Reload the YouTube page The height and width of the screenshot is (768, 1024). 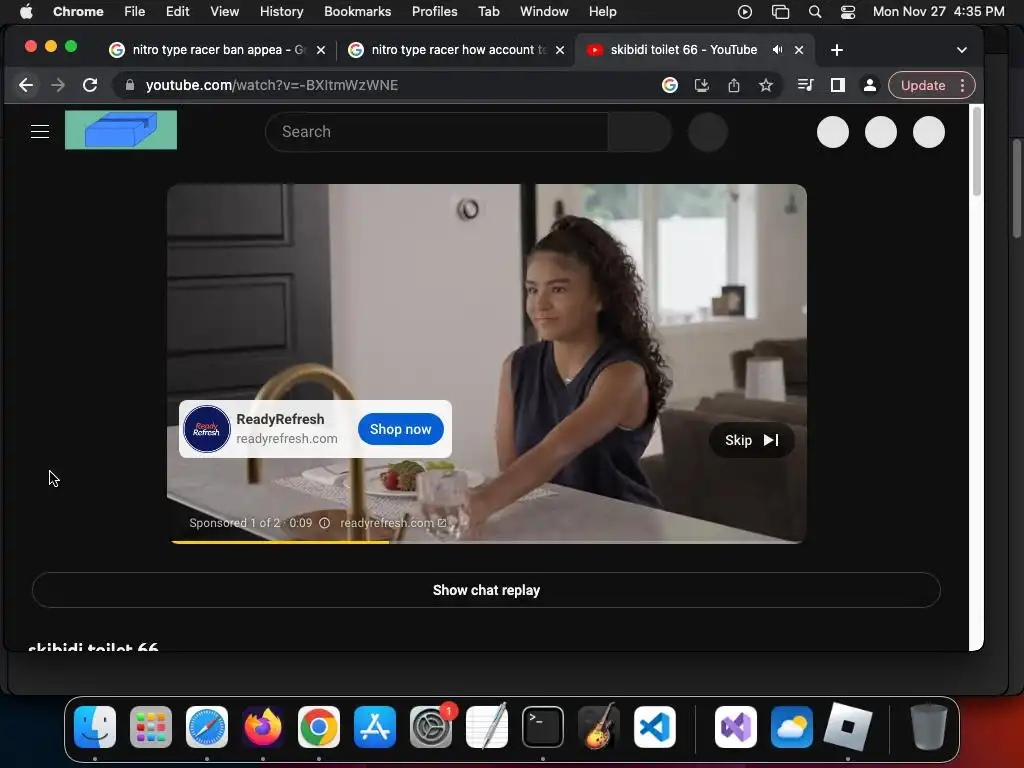pos(90,86)
